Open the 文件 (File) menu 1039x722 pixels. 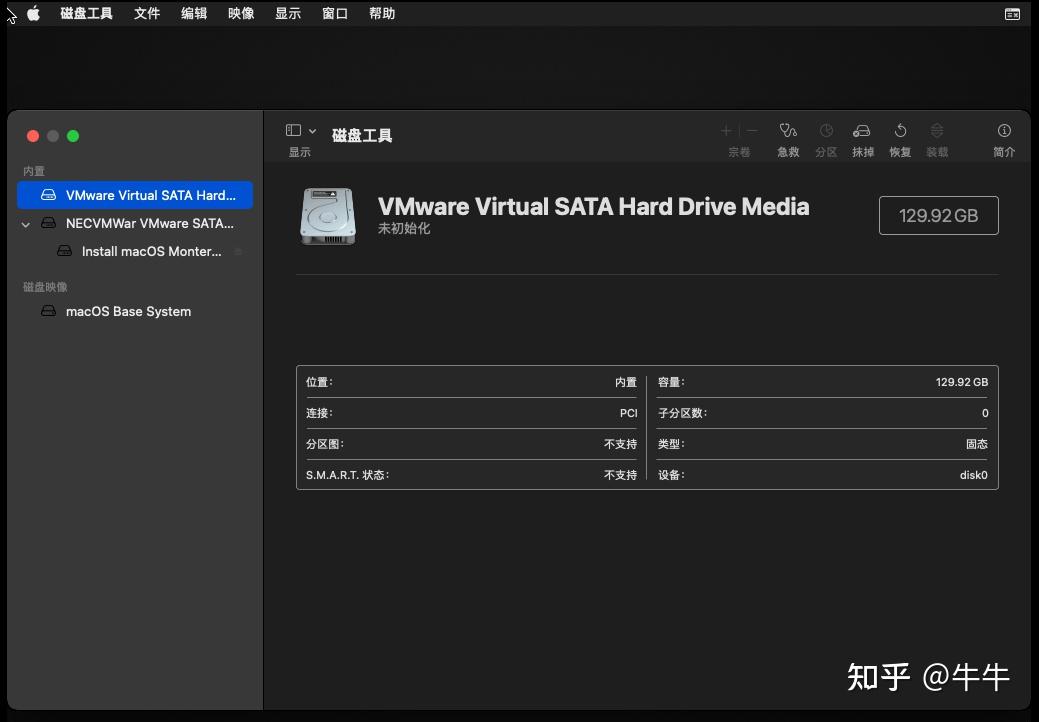tap(147, 13)
